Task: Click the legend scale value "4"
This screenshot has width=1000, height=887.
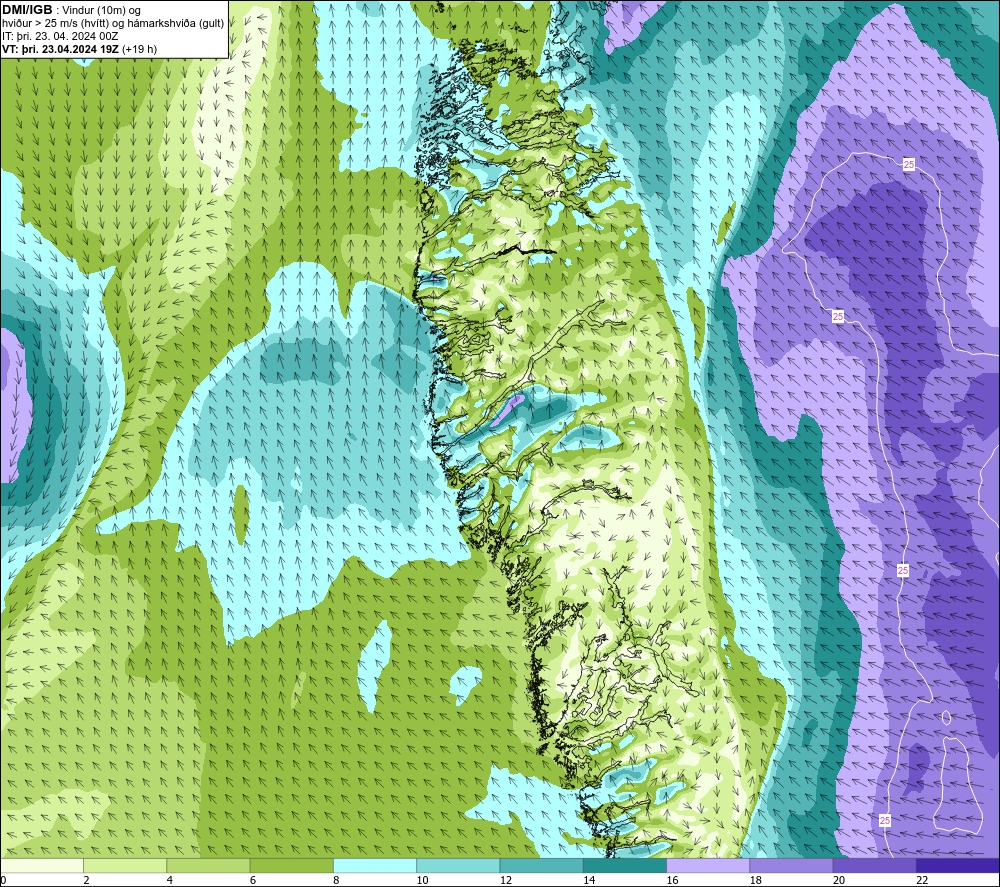Action: click(170, 880)
